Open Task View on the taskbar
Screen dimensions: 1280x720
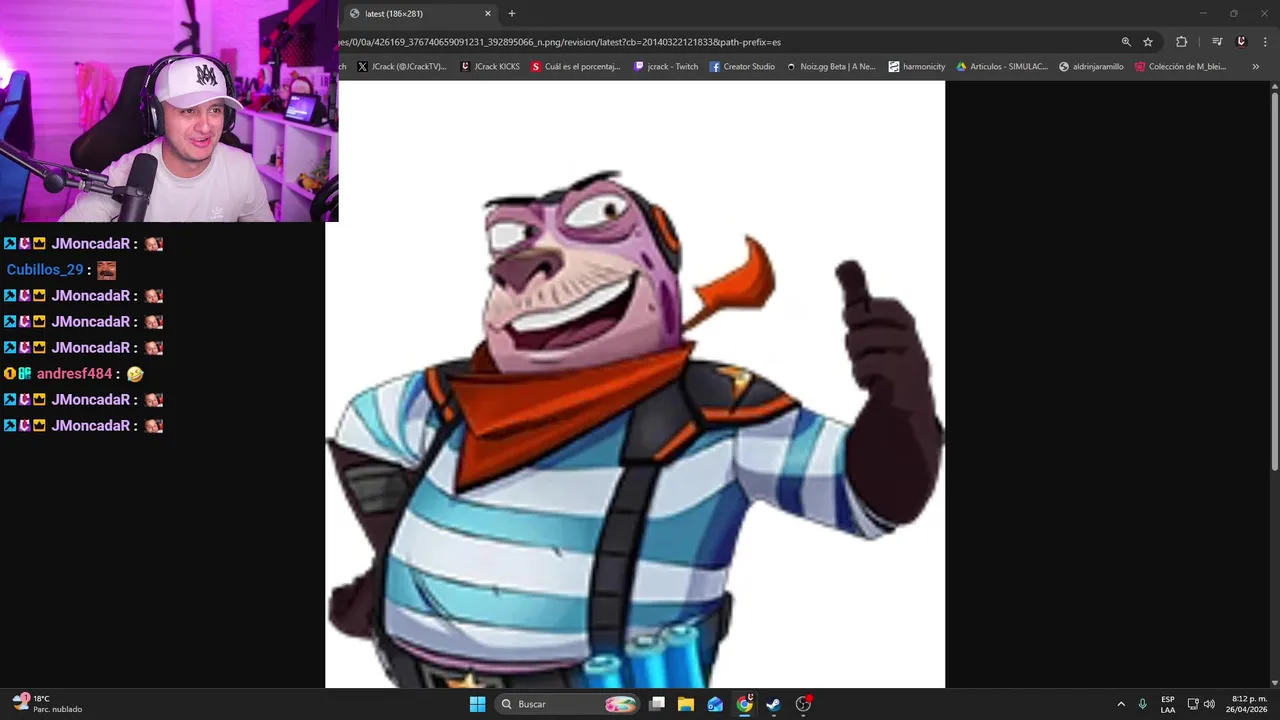(657, 704)
